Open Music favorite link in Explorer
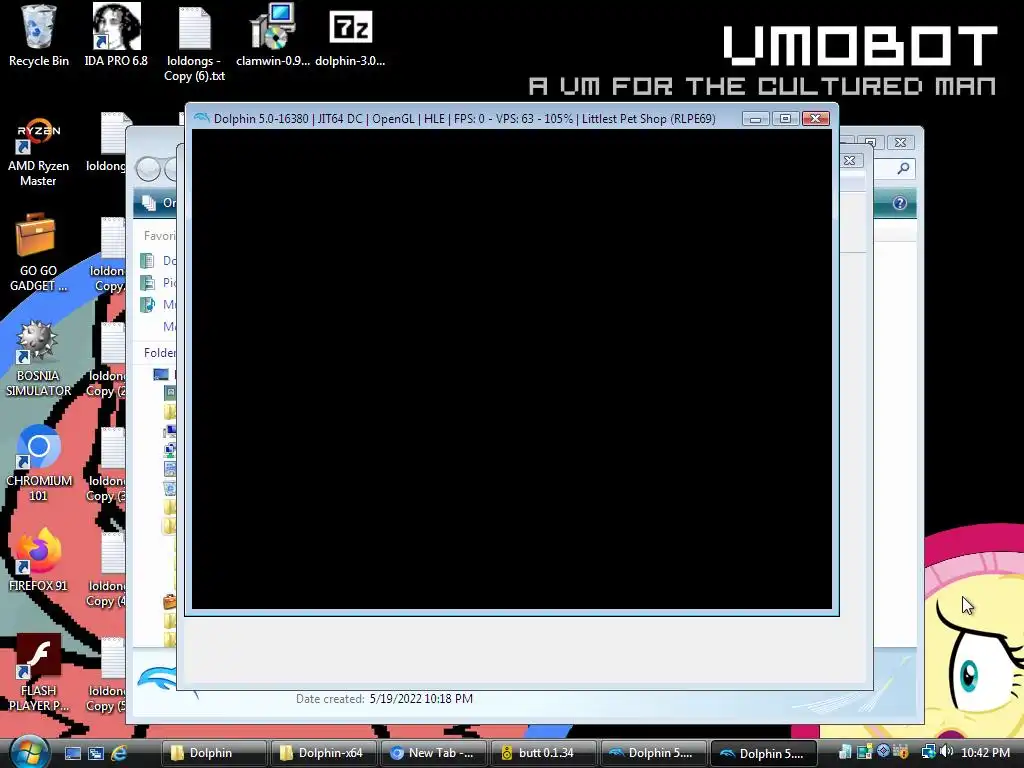Image resolution: width=1024 pixels, height=768 pixels. point(159,304)
